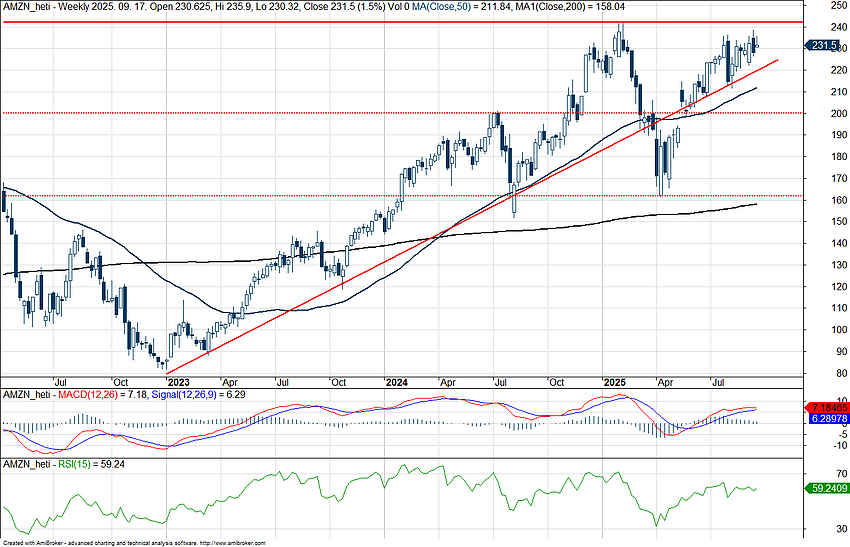Click the 150 price axis label
850x547 pixels.
point(839,221)
